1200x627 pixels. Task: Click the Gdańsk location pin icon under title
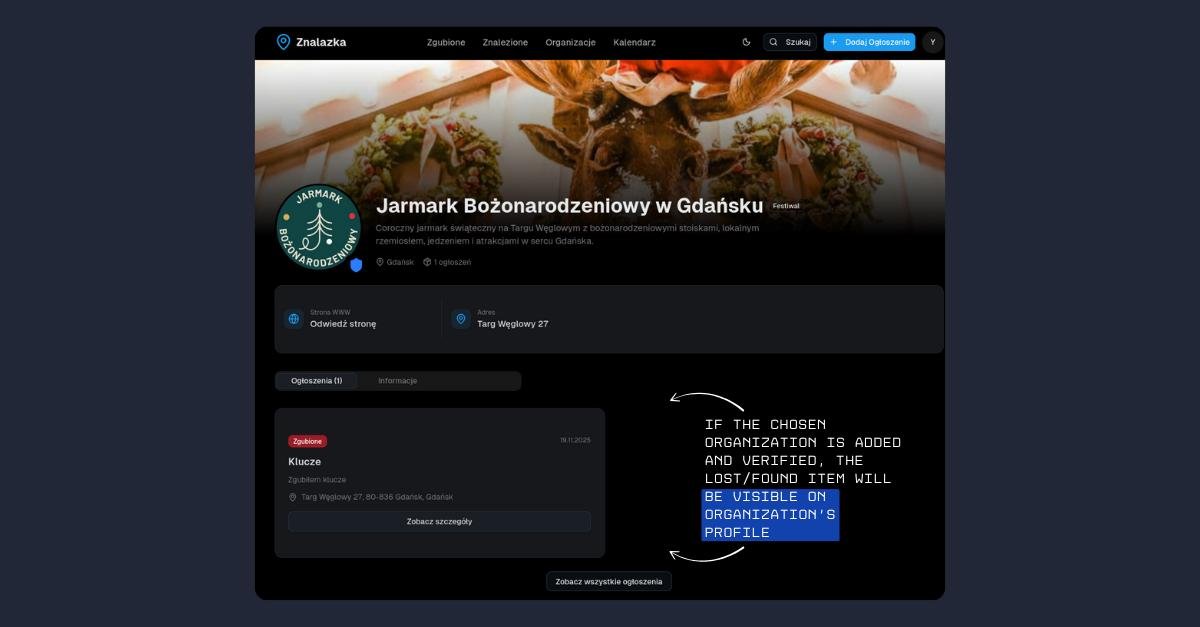380,262
